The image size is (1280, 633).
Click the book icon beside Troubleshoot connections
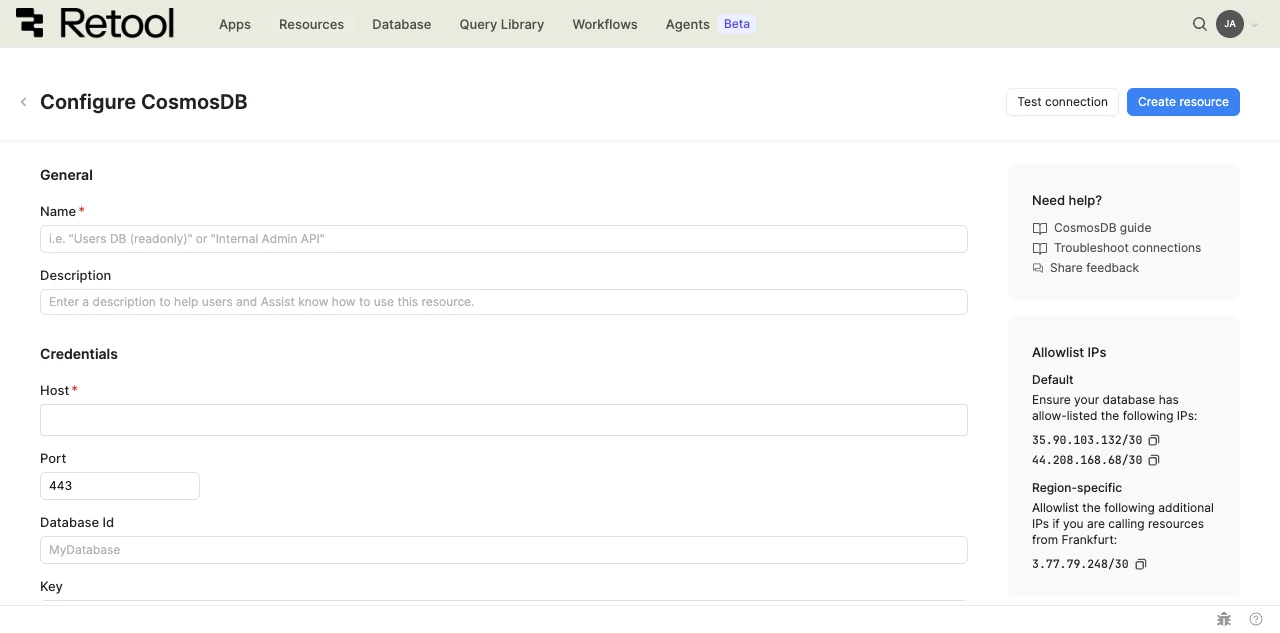pyautogui.click(x=1040, y=248)
